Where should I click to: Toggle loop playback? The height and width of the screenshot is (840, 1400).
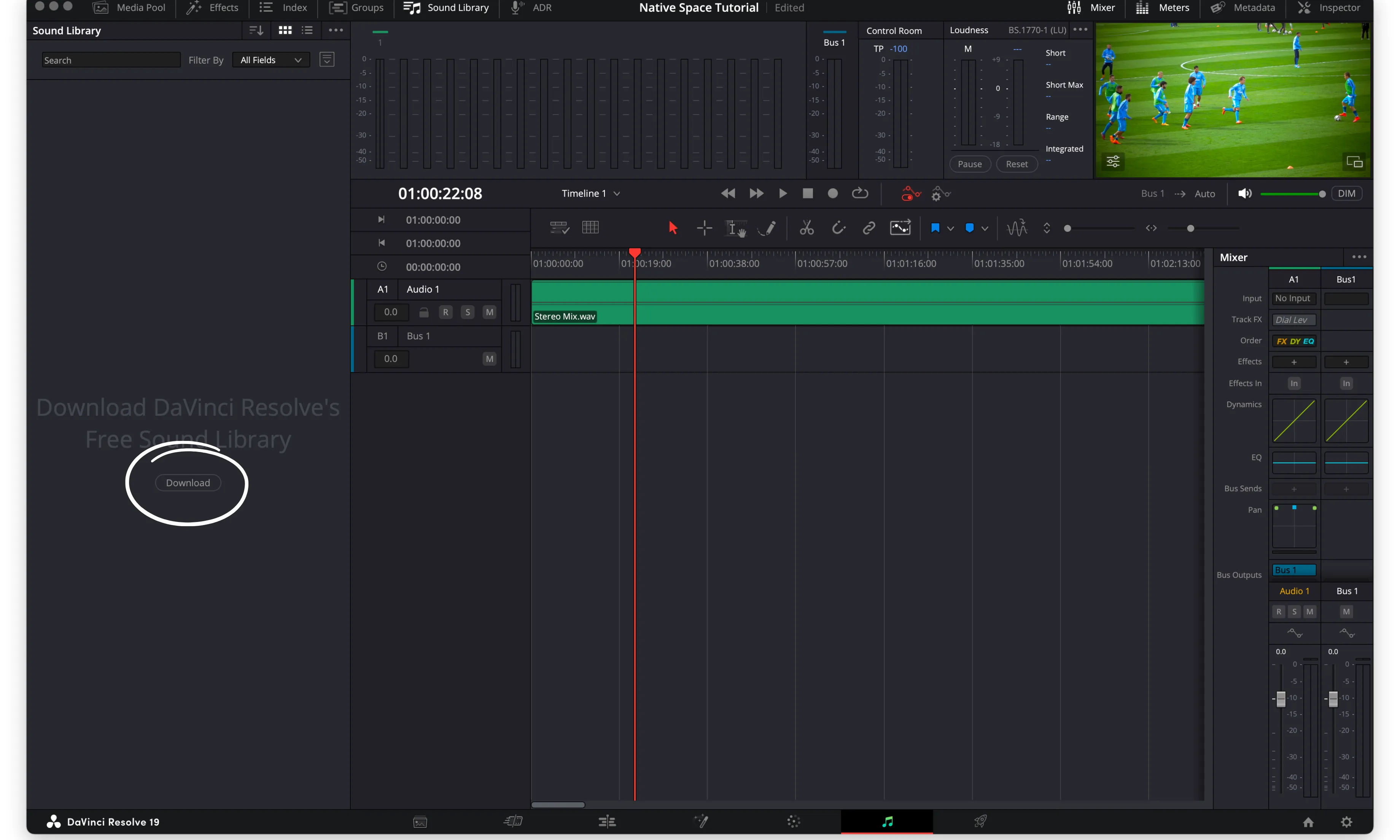click(859, 194)
